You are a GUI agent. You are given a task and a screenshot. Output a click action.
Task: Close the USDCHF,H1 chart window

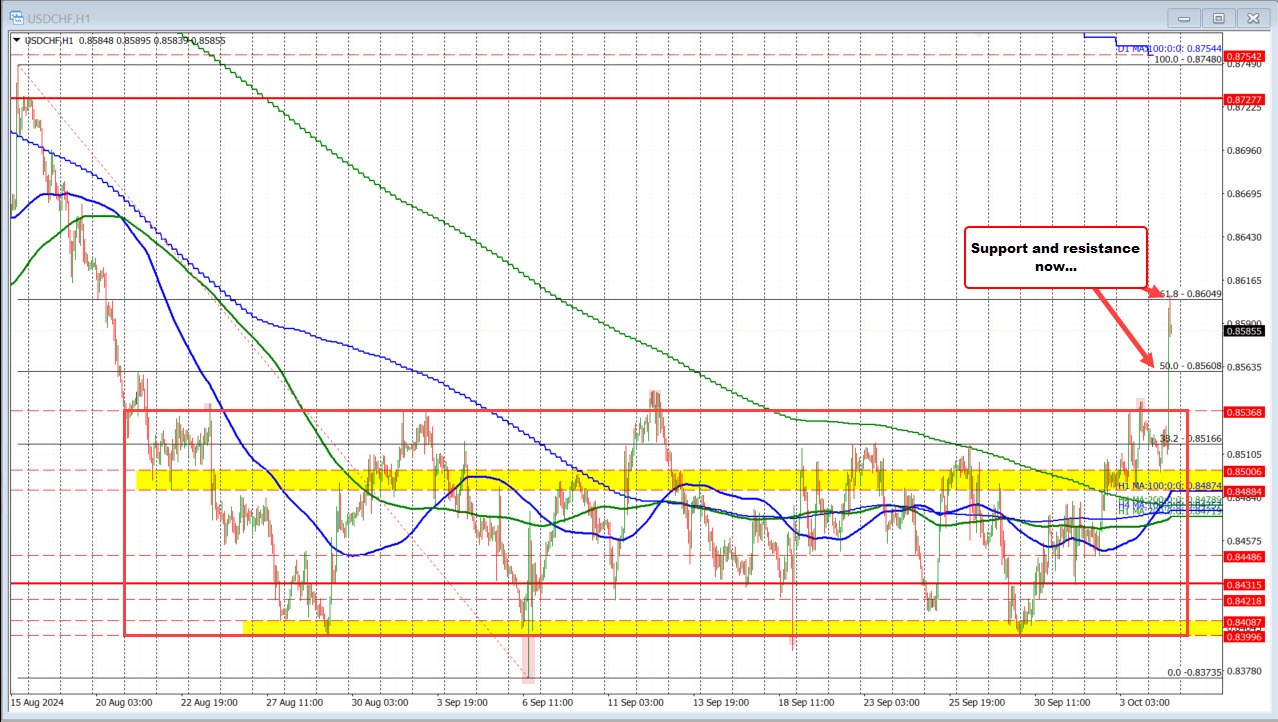pos(1253,17)
